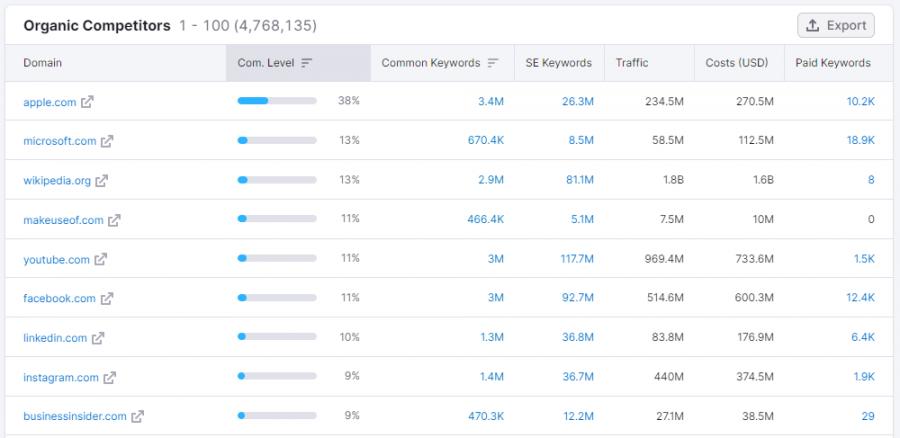Screen dimensions: 900x438
Task: Open the wikipedia.org domain link
Action: [57, 181]
